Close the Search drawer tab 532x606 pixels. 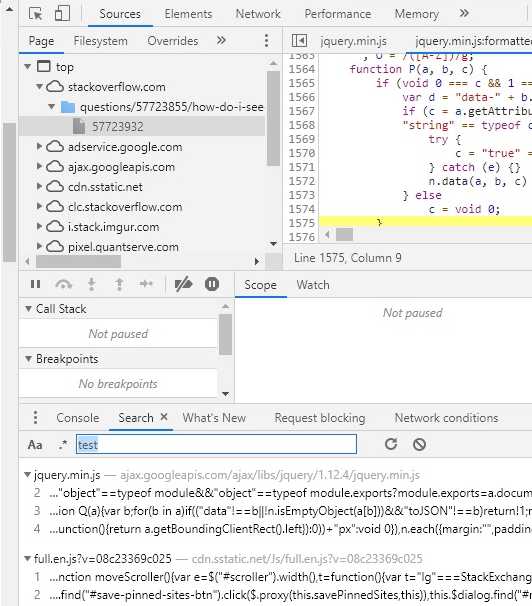(x=164, y=417)
